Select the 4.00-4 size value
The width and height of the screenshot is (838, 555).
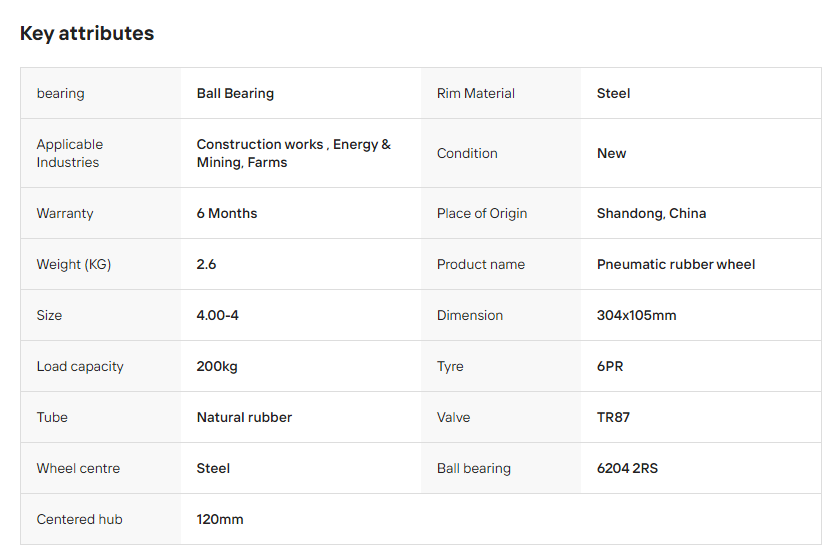point(217,315)
